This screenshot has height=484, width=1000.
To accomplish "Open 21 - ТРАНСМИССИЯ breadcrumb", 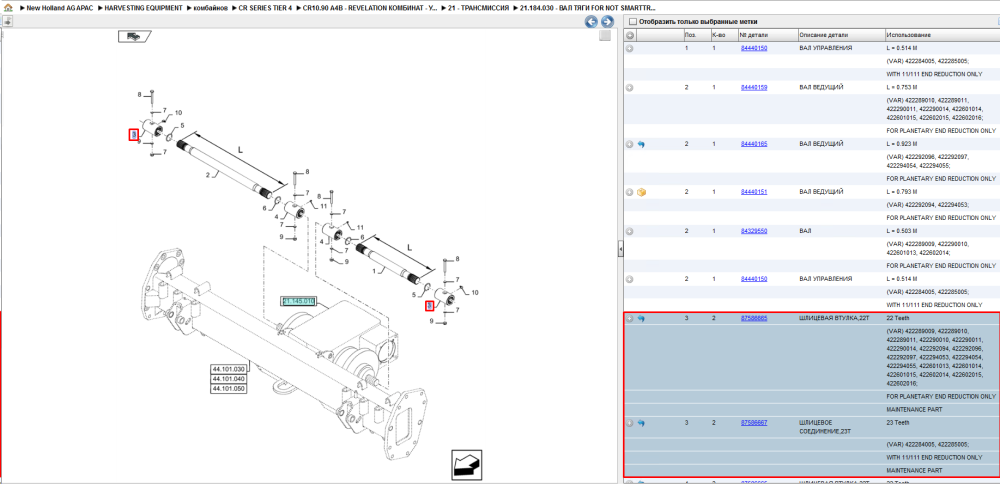I will tap(479, 8).
